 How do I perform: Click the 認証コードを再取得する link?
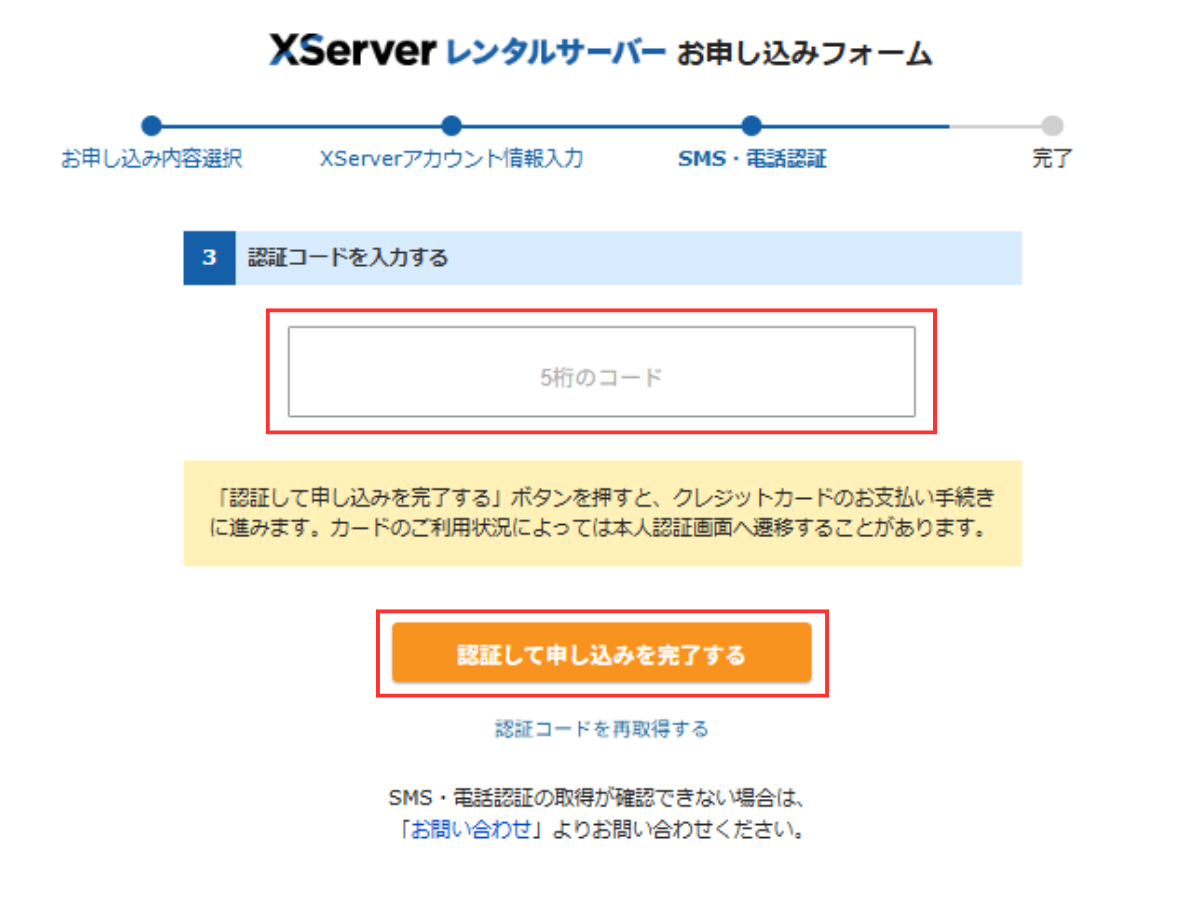[601, 729]
